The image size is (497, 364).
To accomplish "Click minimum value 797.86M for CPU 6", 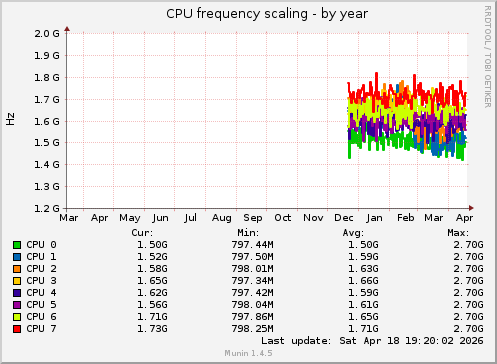I will pyautogui.click(x=252, y=317).
